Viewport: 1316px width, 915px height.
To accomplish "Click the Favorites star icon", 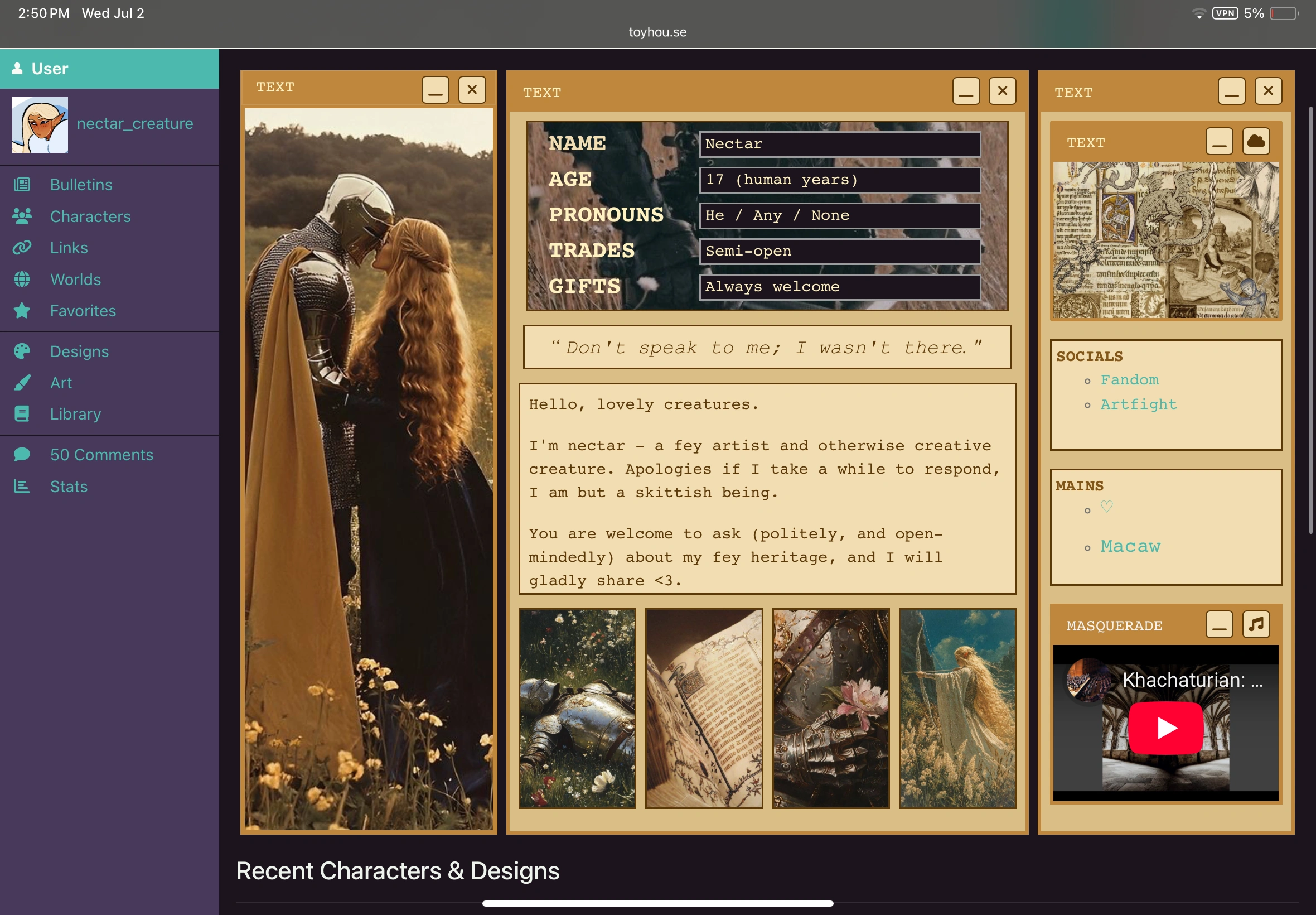I will 22,311.
